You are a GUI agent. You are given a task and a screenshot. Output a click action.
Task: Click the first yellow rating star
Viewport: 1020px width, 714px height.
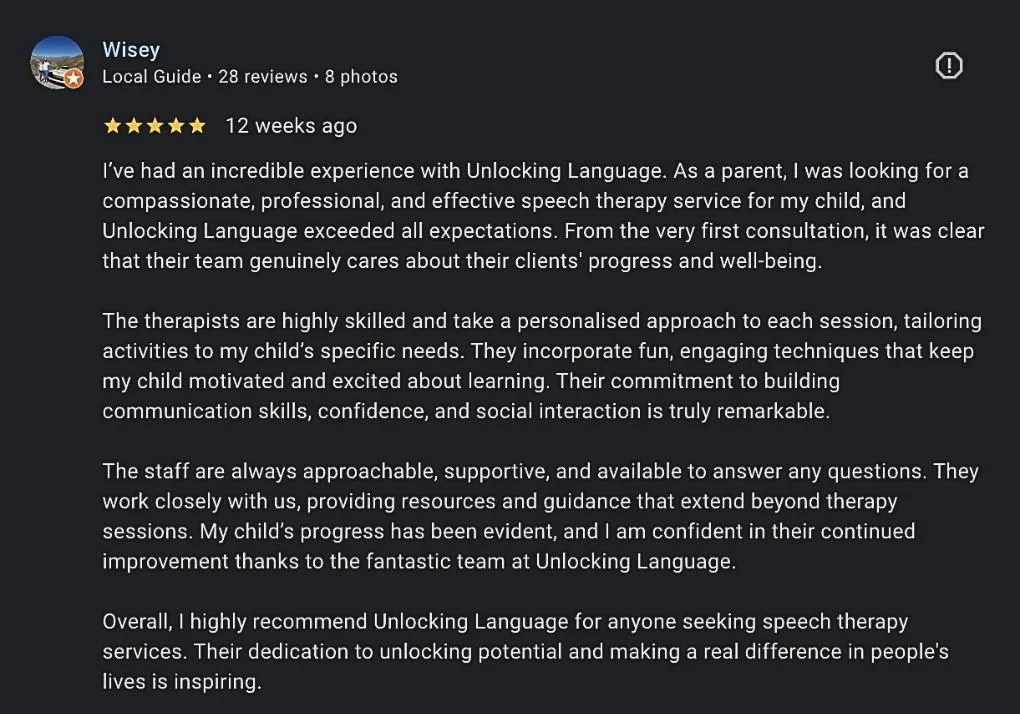[113, 126]
